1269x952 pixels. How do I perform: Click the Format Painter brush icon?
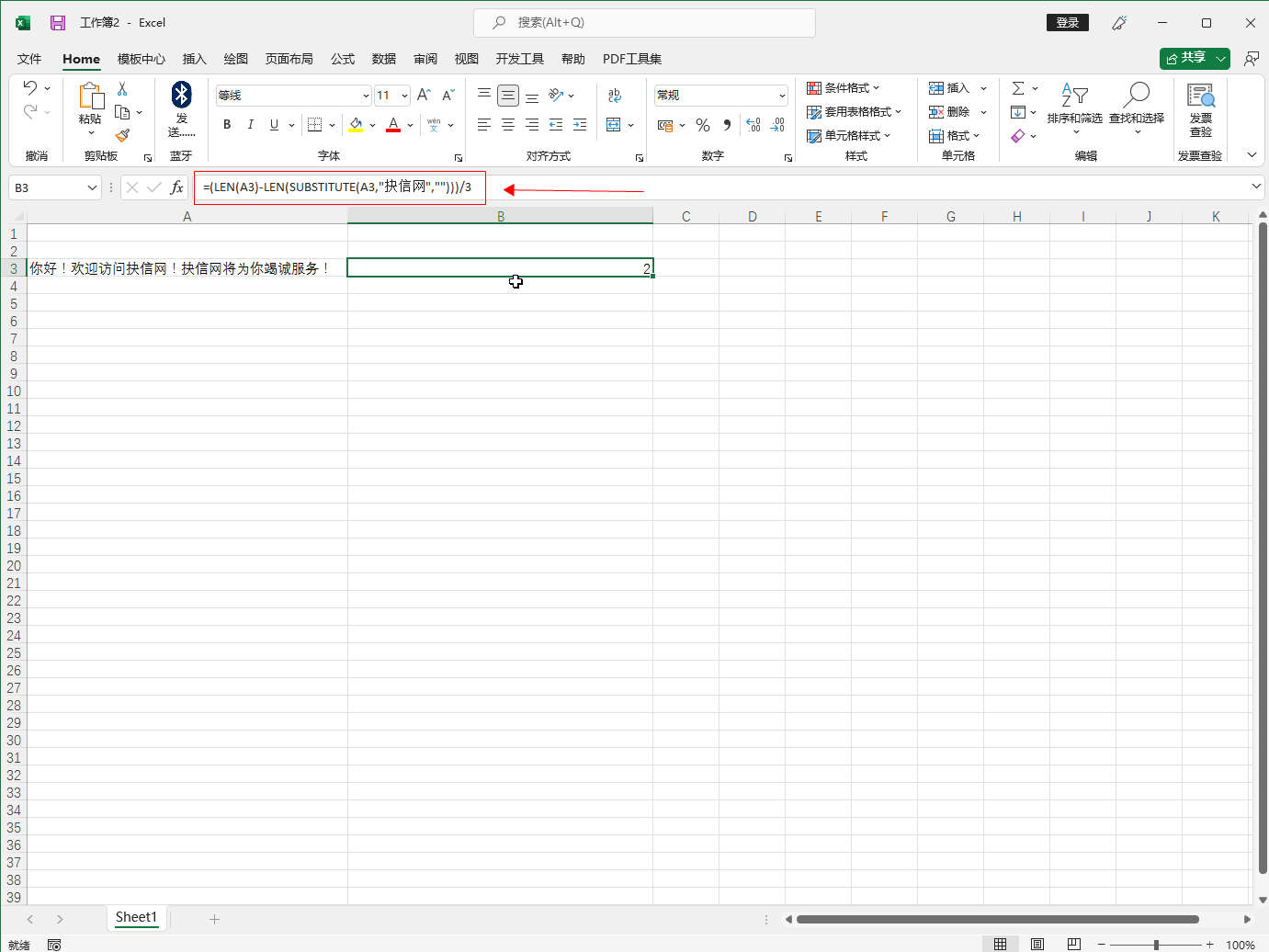coord(122,135)
